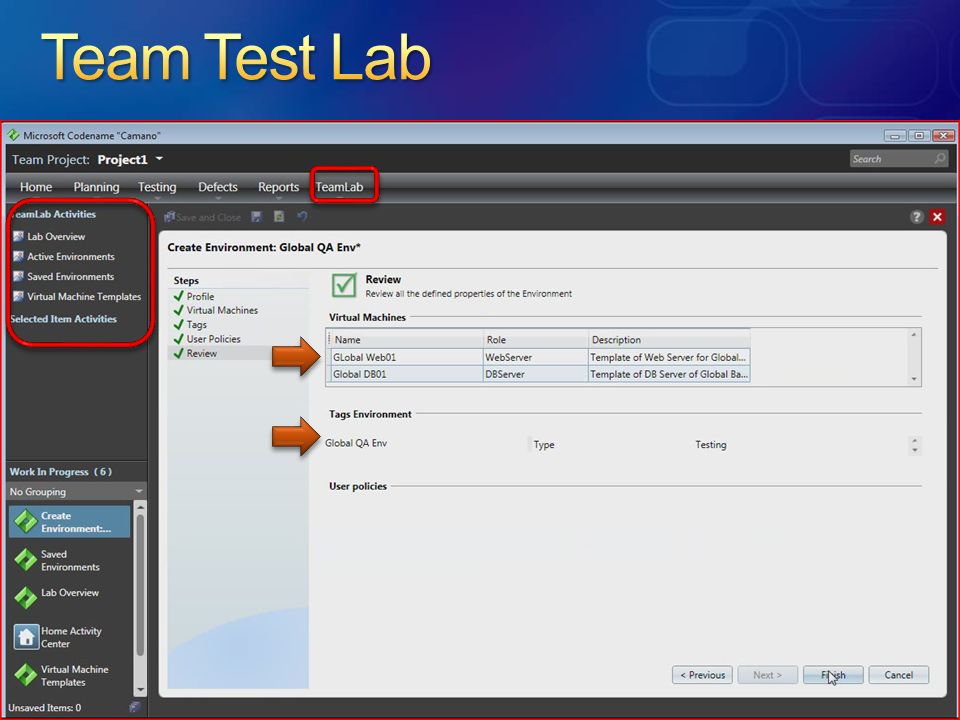Click the Camano app icon in title bar
Image resolution: width=960 pixels, height=720 pixels.
[x=13, y=135]
